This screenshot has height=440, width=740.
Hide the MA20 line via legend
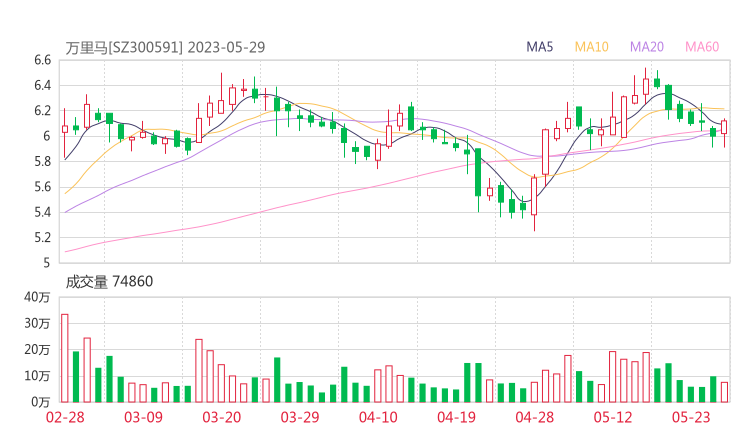coord(647,47)
